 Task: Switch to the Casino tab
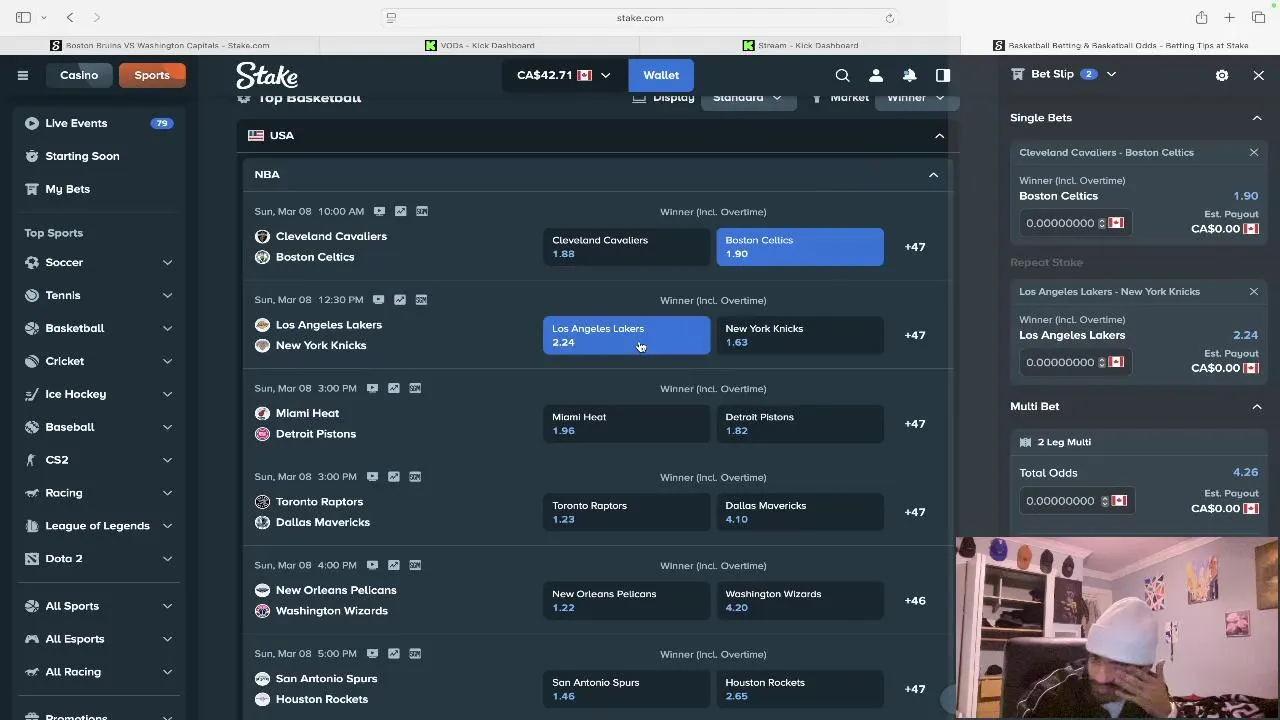(x=79, y=75)
